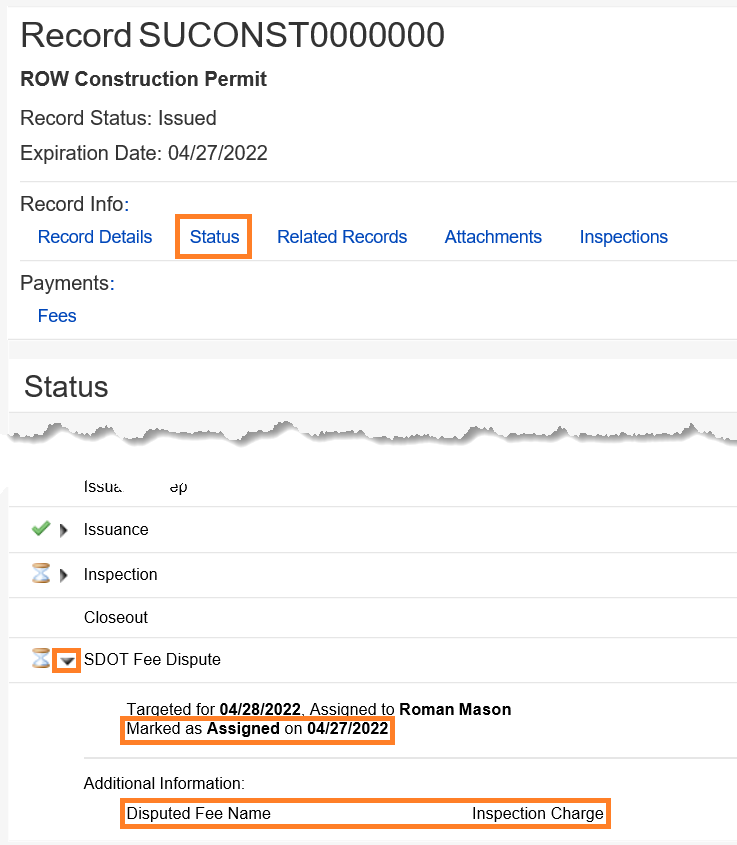Viewport: 737px width, 845px height.
Task: Click the SDOT Fee Dispute step label
Action: pyautogui.click(x=152, y=659)
